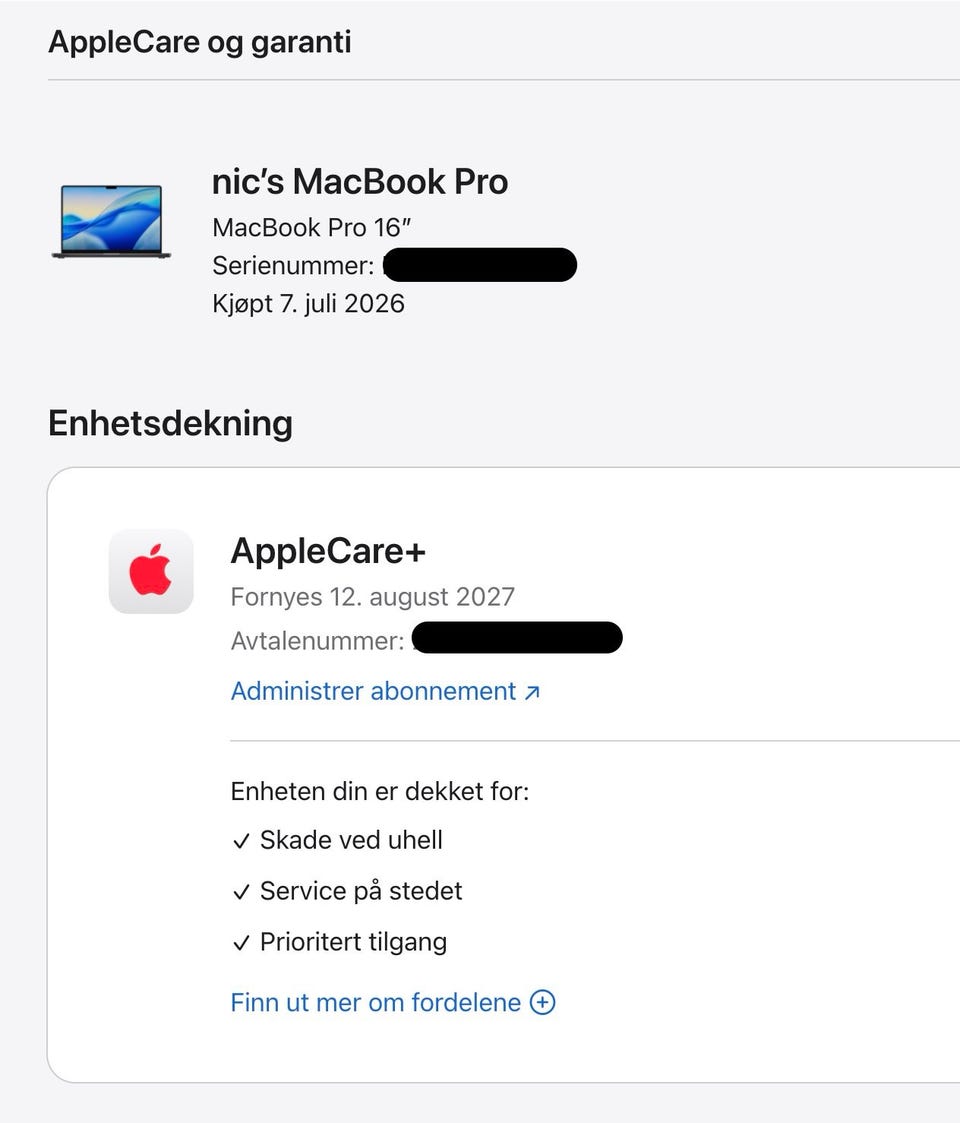Expand Finn ut mer om fordelene
Screen dimensions: 960x1123
click(x=393, y=1002)
